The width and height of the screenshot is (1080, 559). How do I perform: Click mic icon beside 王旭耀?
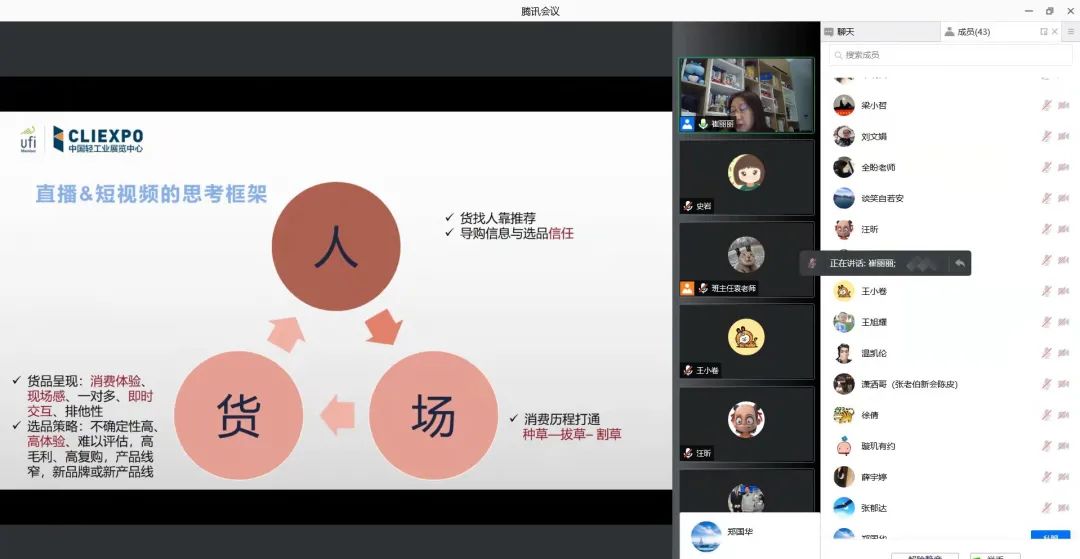pyautogui.click(x=1046, y=322)
